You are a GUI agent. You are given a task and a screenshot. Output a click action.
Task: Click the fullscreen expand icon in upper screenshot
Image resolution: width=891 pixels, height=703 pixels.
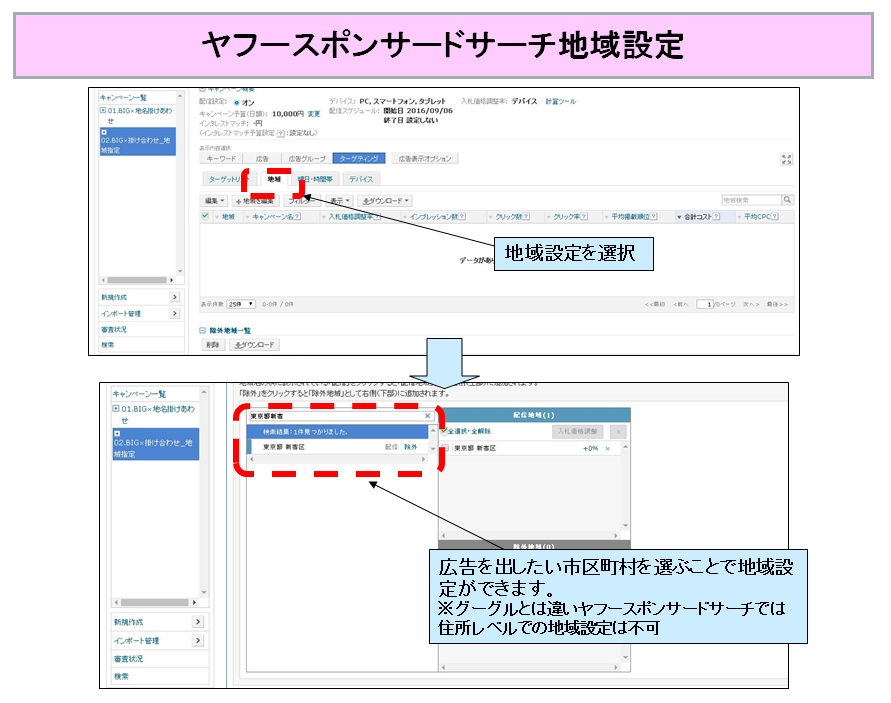point(786,159)
